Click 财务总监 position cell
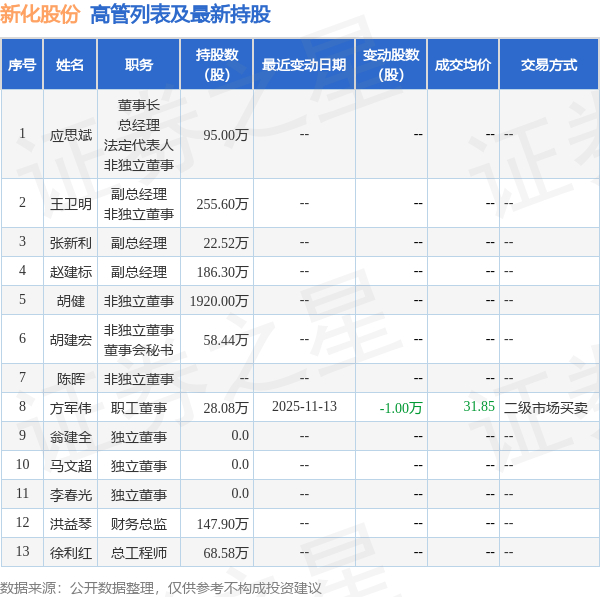Image resolution: width=600 pixels, height=597 pixels. tap(139, 524)
